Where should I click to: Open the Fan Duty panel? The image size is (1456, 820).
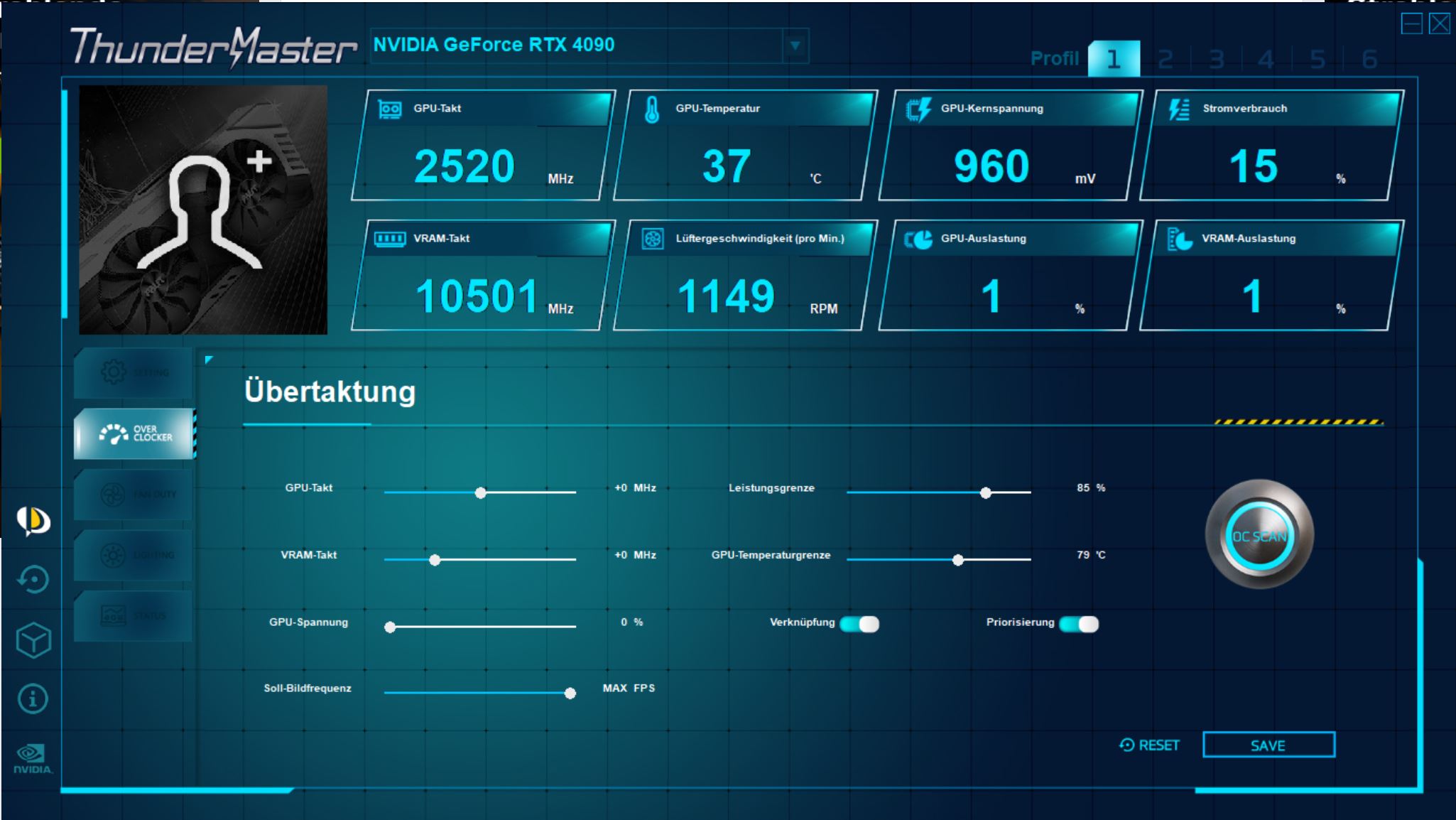click(134, 495)
